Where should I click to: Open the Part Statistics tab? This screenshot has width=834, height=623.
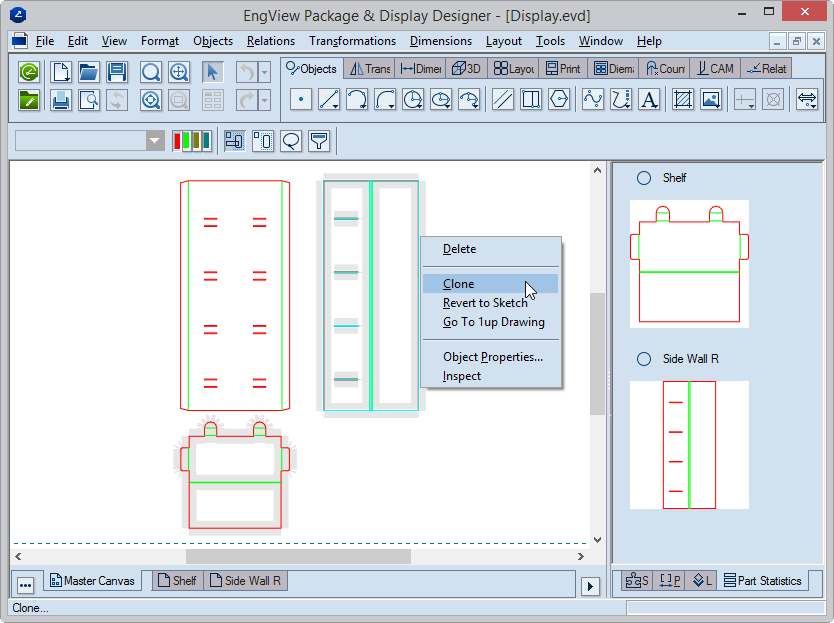click(764, 580)
